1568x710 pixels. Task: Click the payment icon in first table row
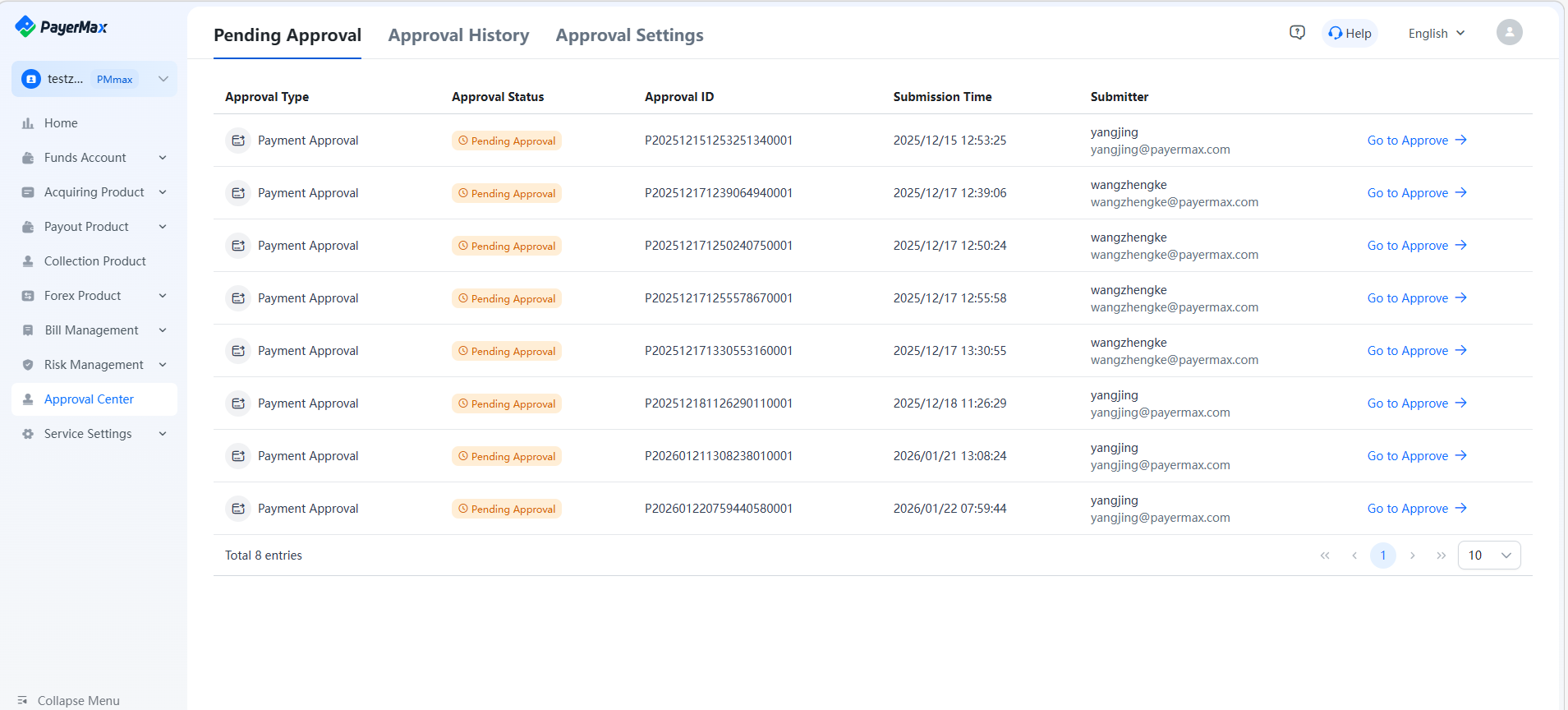pyautogui.click(x=238, y=141)
